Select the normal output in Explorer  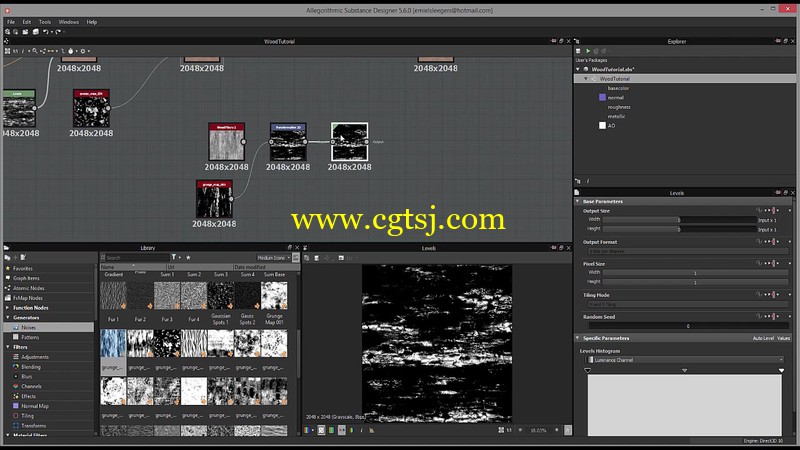615,97
